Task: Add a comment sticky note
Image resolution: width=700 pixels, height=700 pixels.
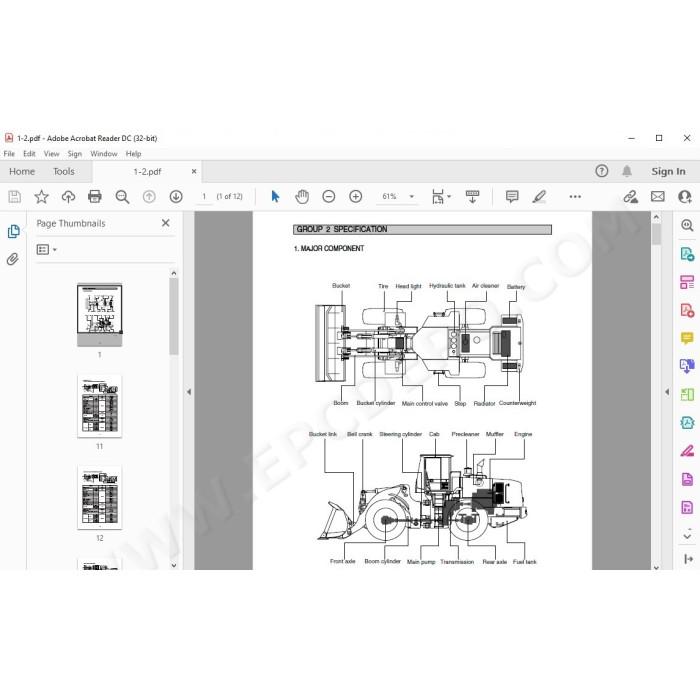Action: (x=512, y=196)
